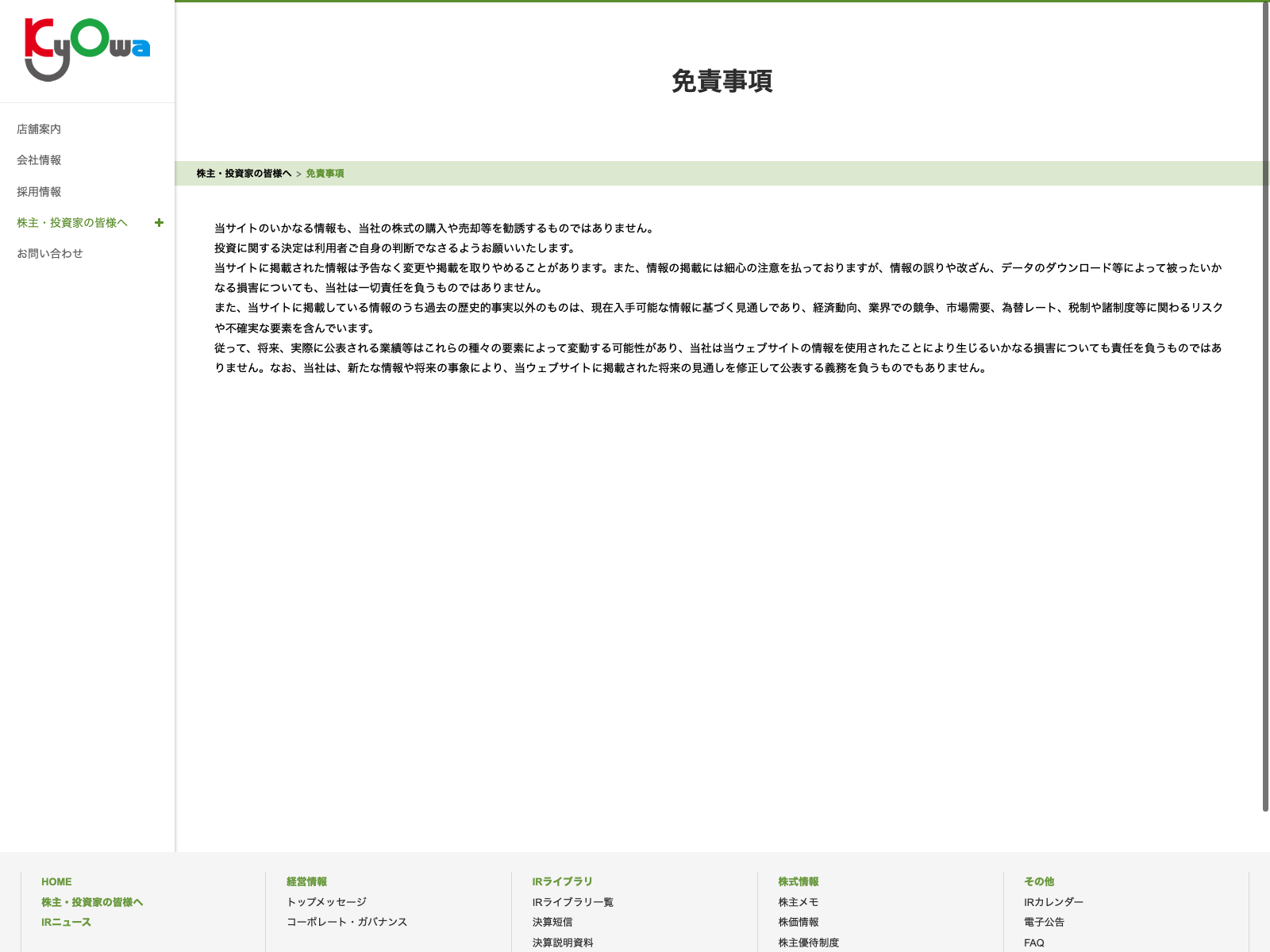
Task: Open コーポレート・ガバナンス footer link
Action: [347, 922]
